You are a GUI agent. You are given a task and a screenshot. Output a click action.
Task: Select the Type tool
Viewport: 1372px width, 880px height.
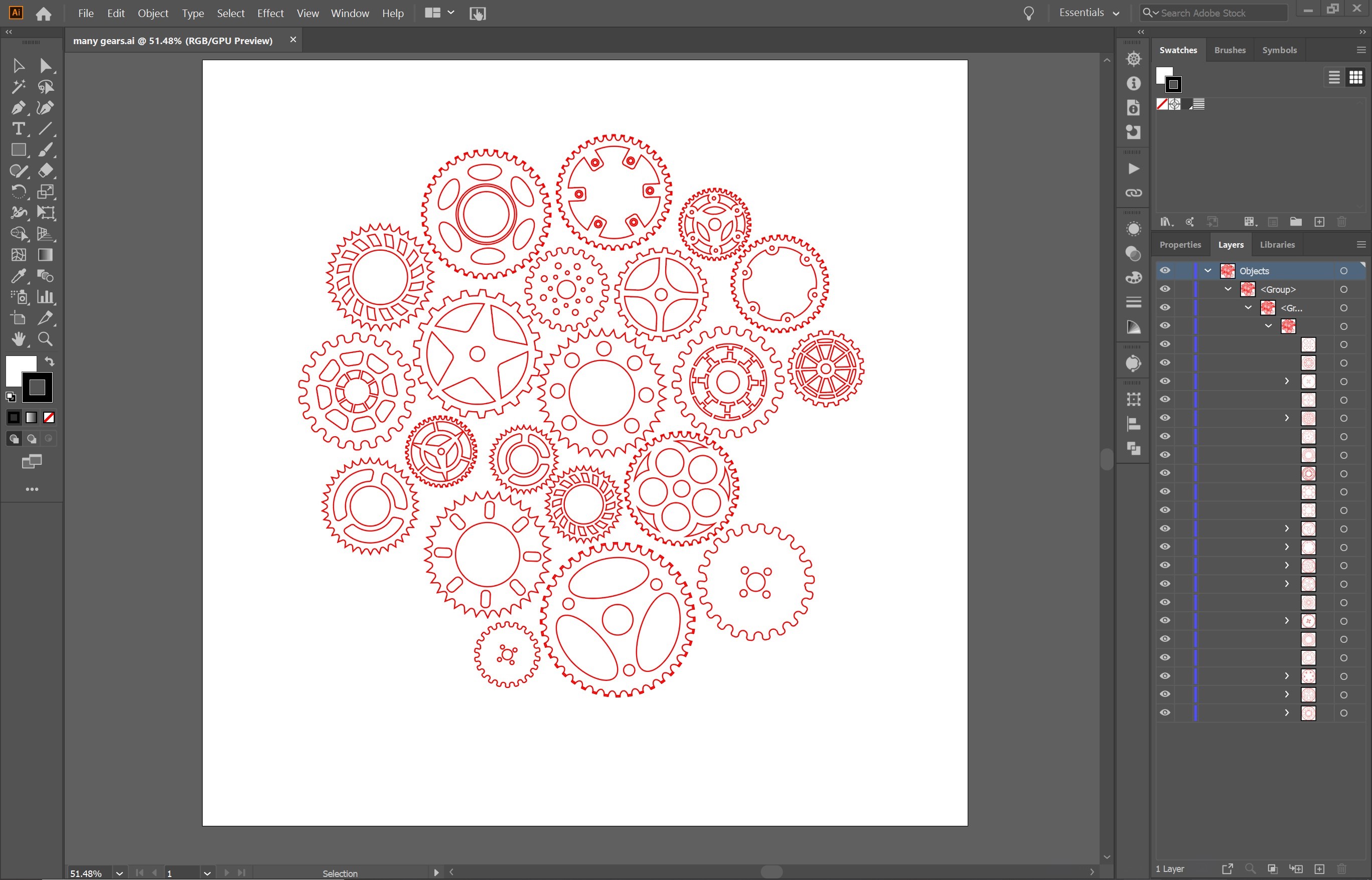[x=18, y=129]
